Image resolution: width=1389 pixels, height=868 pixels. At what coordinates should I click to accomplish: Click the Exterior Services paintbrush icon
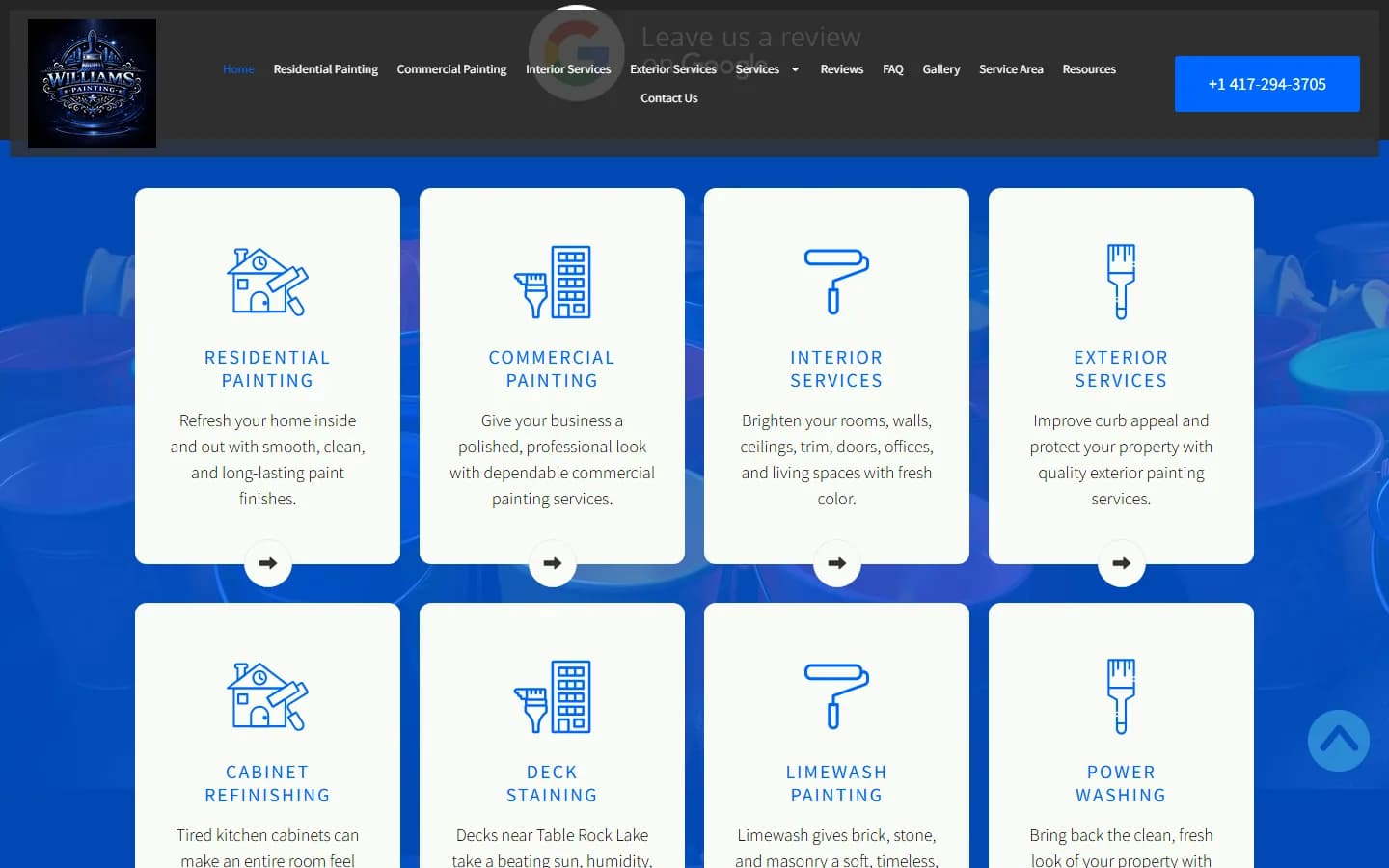point(1121,281)
